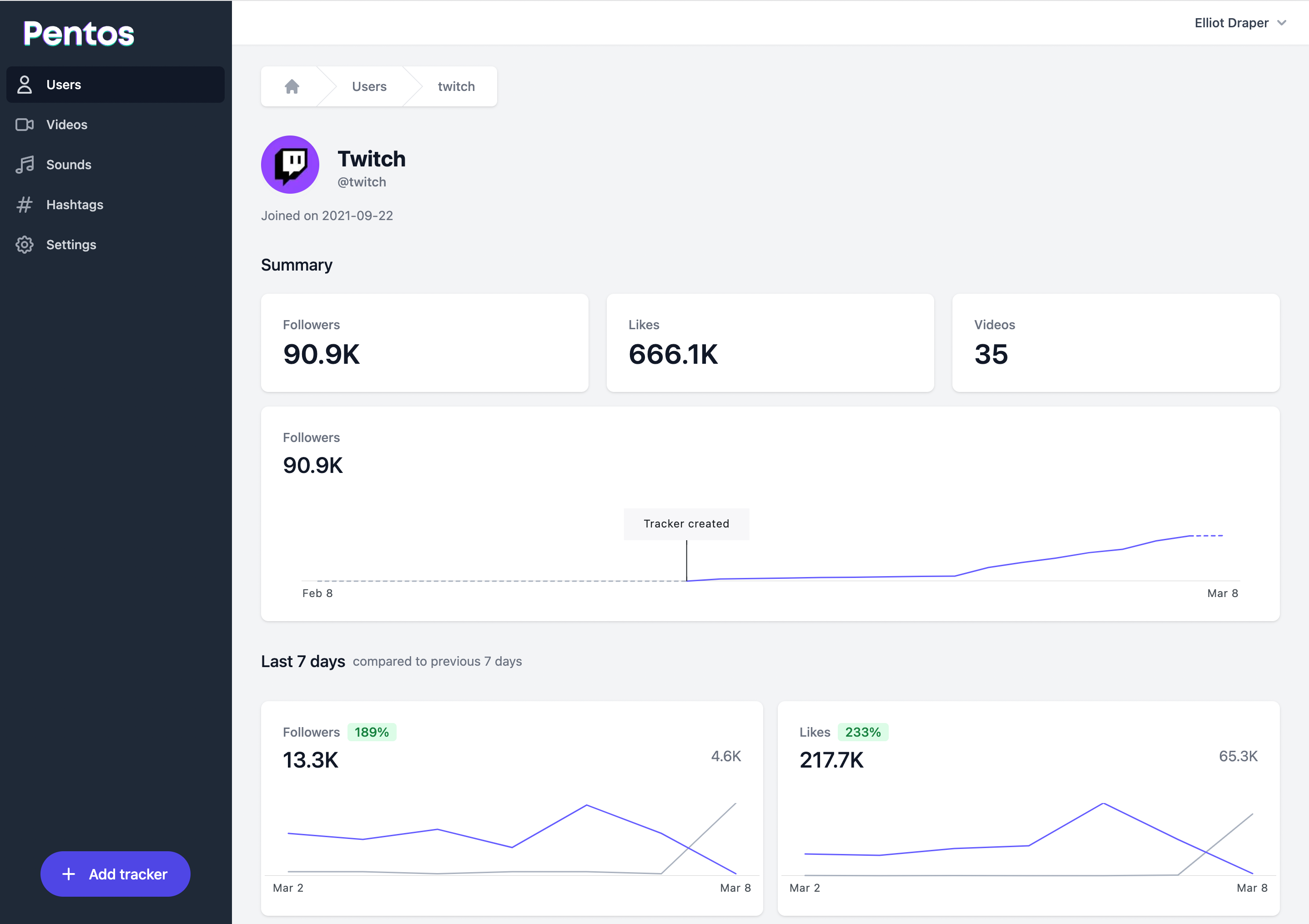Image resolution: width=1309 pixels, height=924 pixels.
Task: Click the 90.9K value in Followers chart
Action: [x=313, y=465]
